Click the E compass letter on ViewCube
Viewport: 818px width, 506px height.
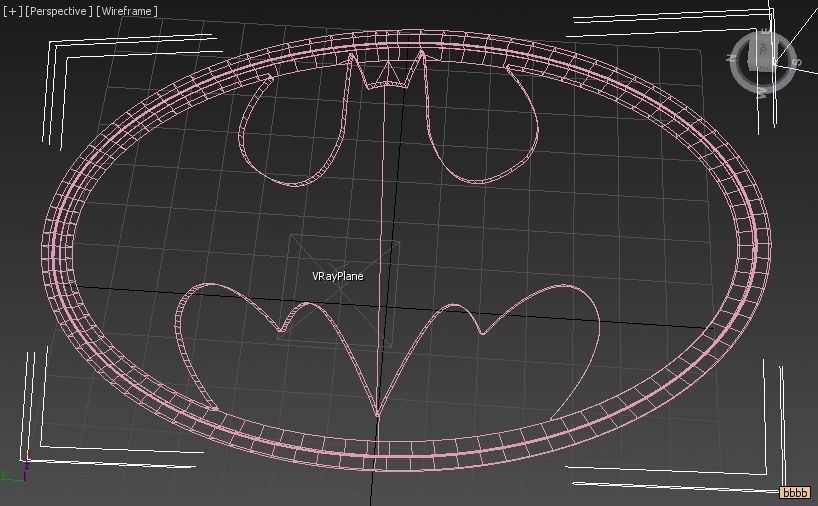[x=765, y=32]
